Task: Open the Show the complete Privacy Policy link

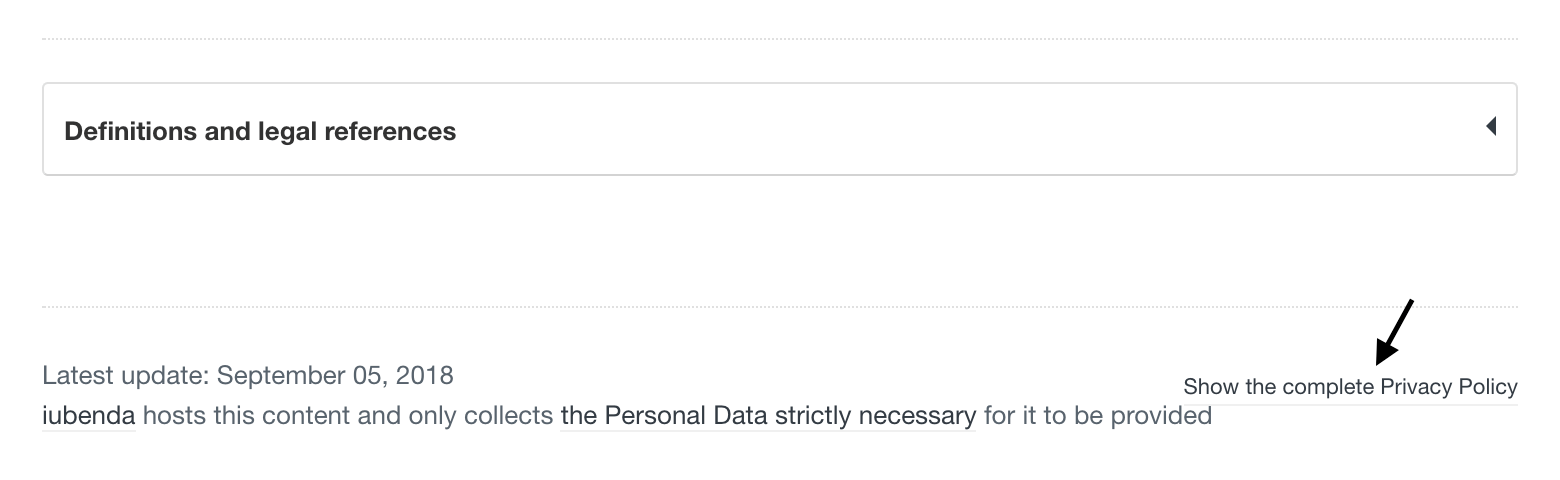Action: (1350, 387)
